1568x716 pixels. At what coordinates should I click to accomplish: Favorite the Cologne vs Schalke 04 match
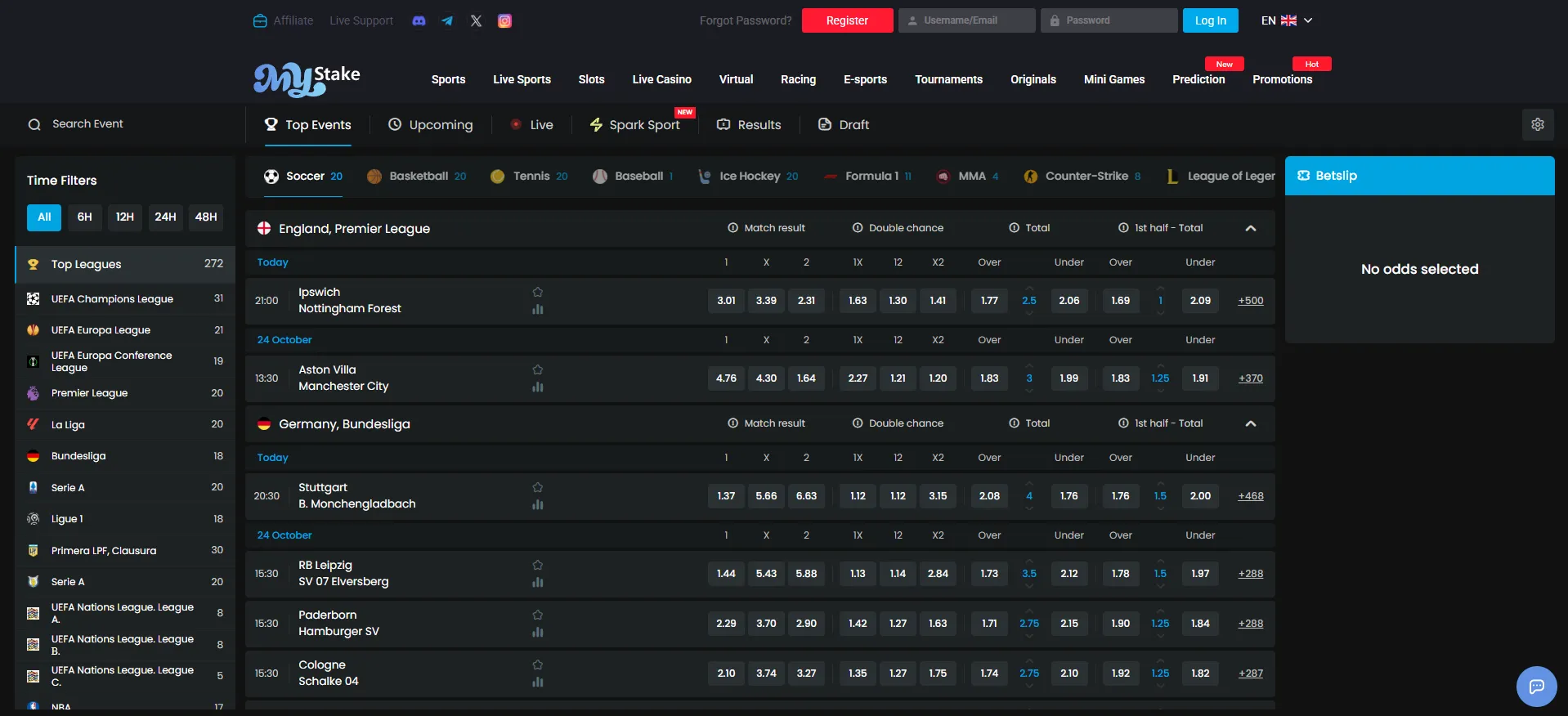click(537, 665)
